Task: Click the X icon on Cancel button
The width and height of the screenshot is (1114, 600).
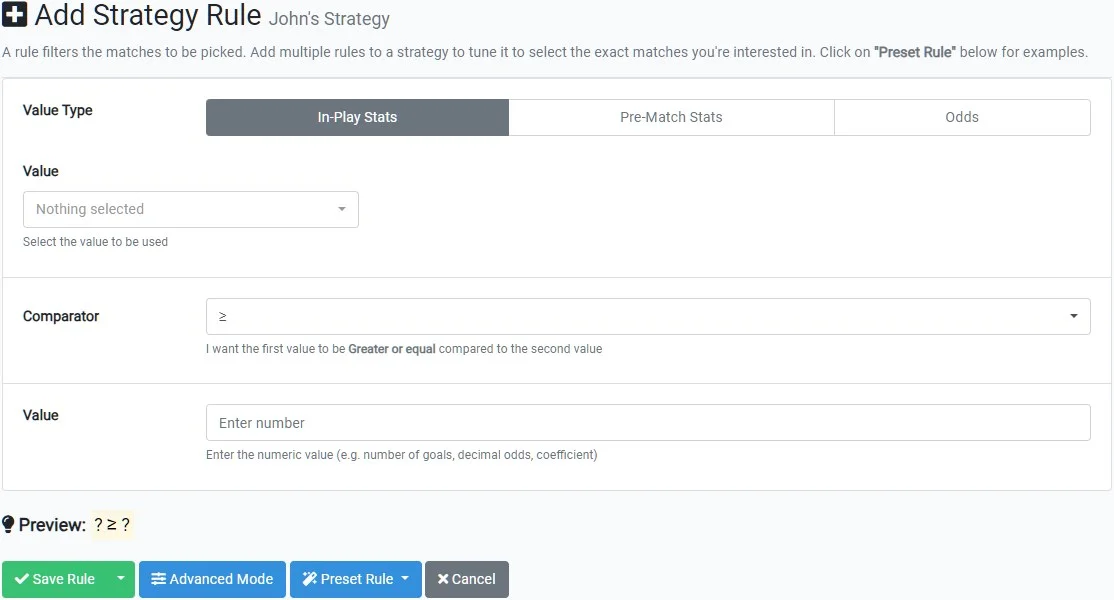Action: pyautogui.click(x=443, y=579)
